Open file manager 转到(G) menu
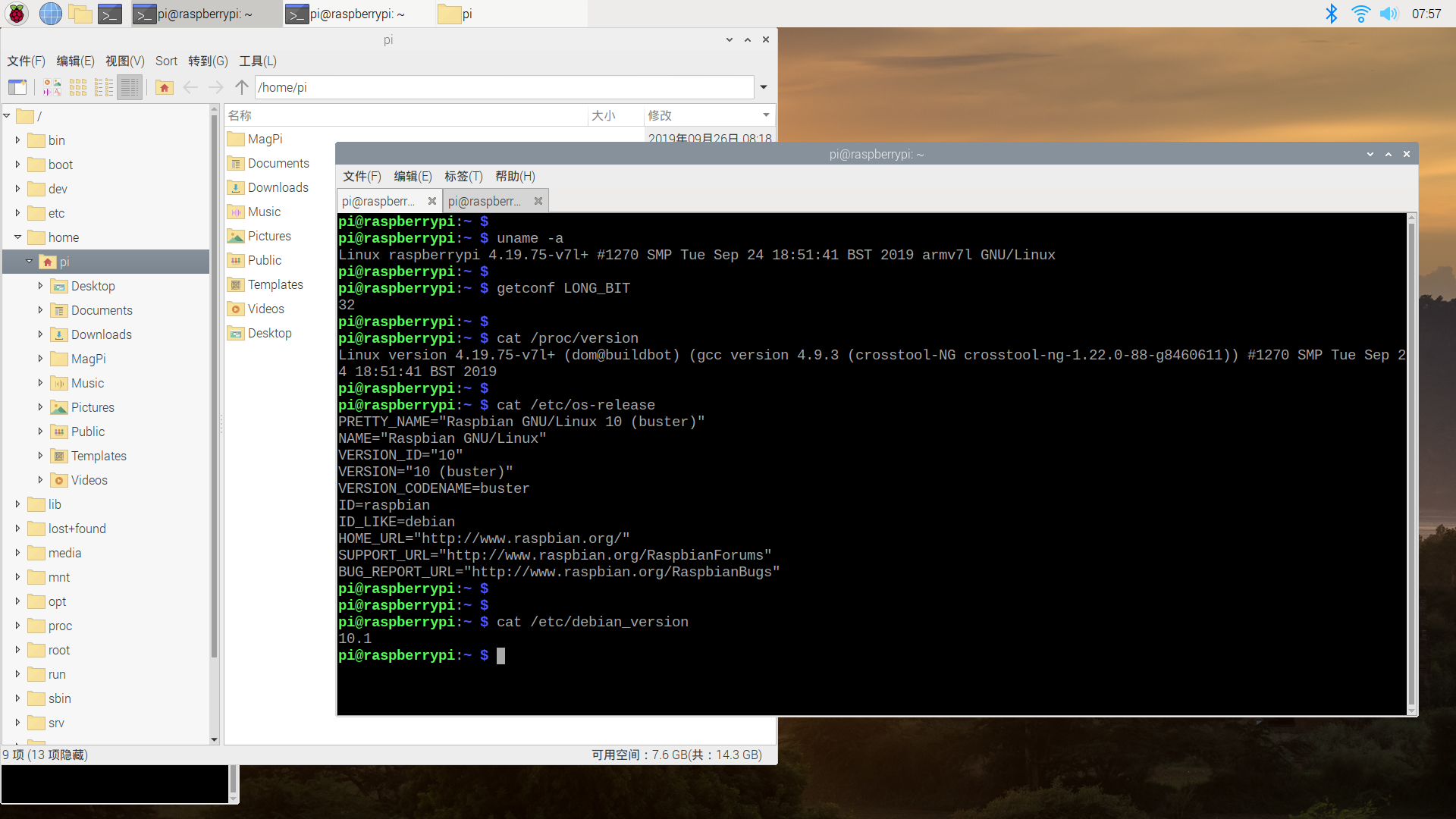 click(208, 61)
